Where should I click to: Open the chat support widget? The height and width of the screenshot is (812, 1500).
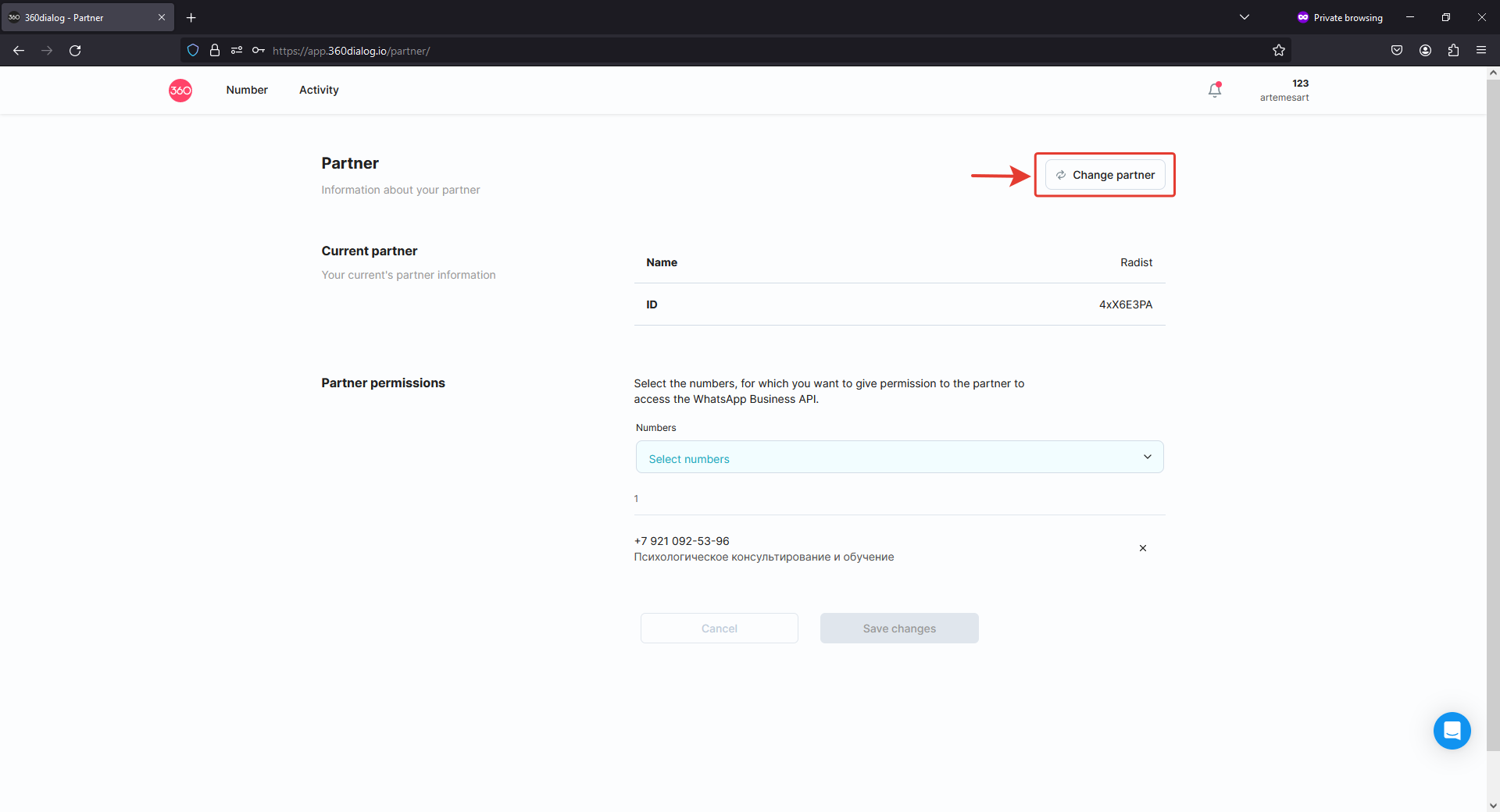click(x=1452, y=731)
